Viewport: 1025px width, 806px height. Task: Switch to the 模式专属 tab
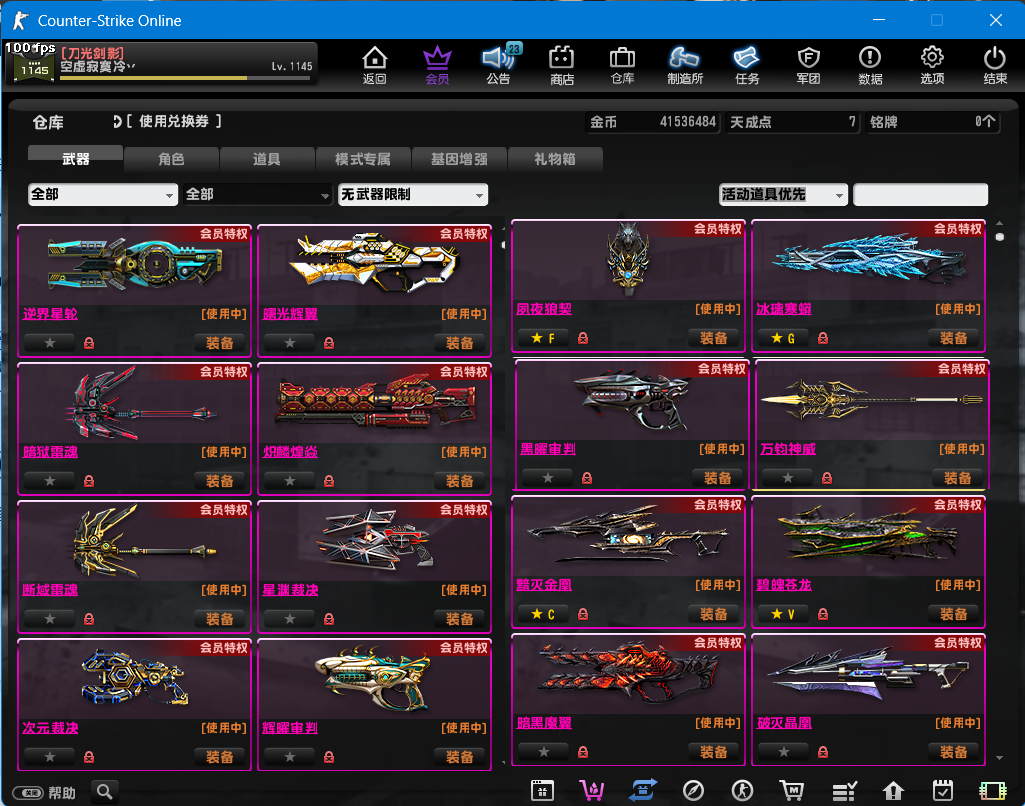[363, 159]
